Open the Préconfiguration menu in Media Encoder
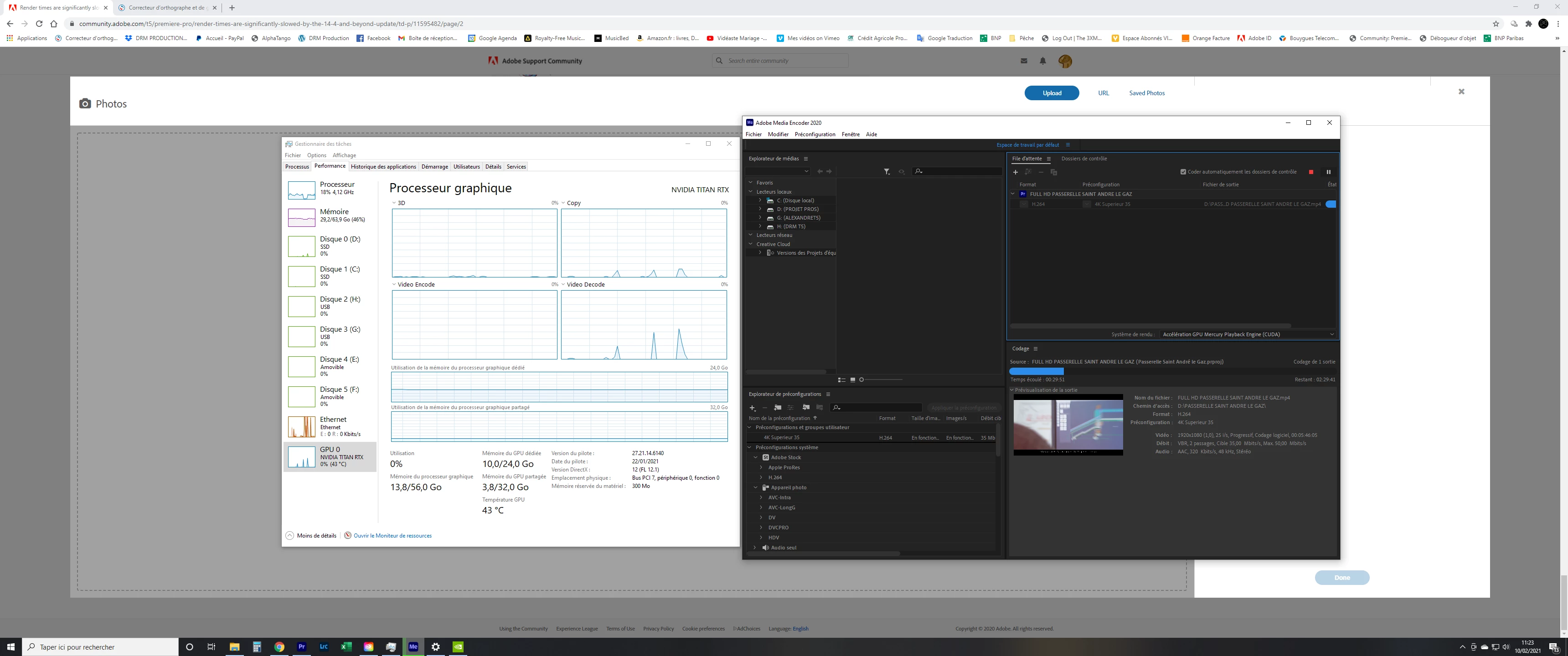1568x656 pixels. (815, 134)
